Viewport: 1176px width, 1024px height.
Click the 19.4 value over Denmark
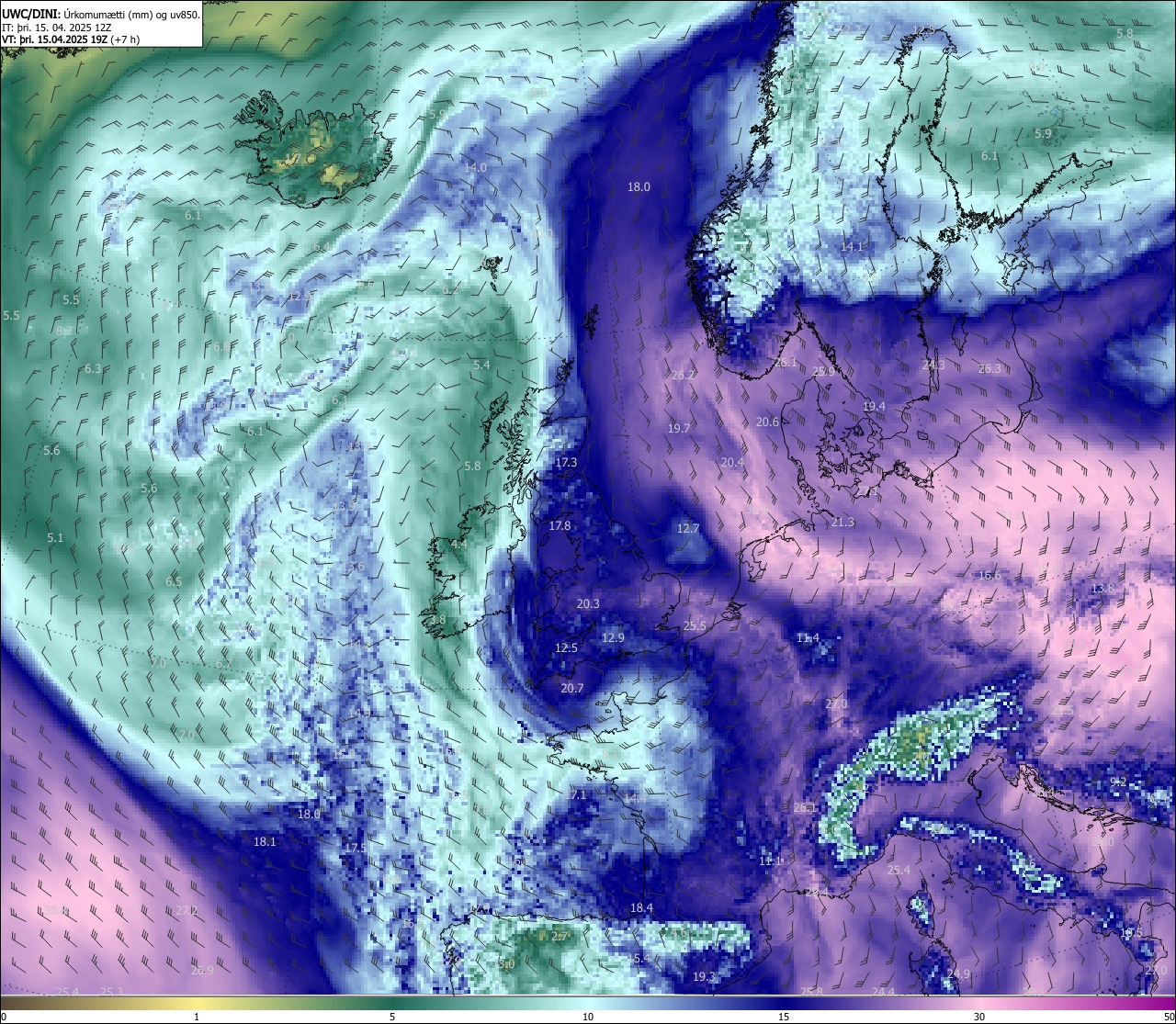(x=874, y=407)
